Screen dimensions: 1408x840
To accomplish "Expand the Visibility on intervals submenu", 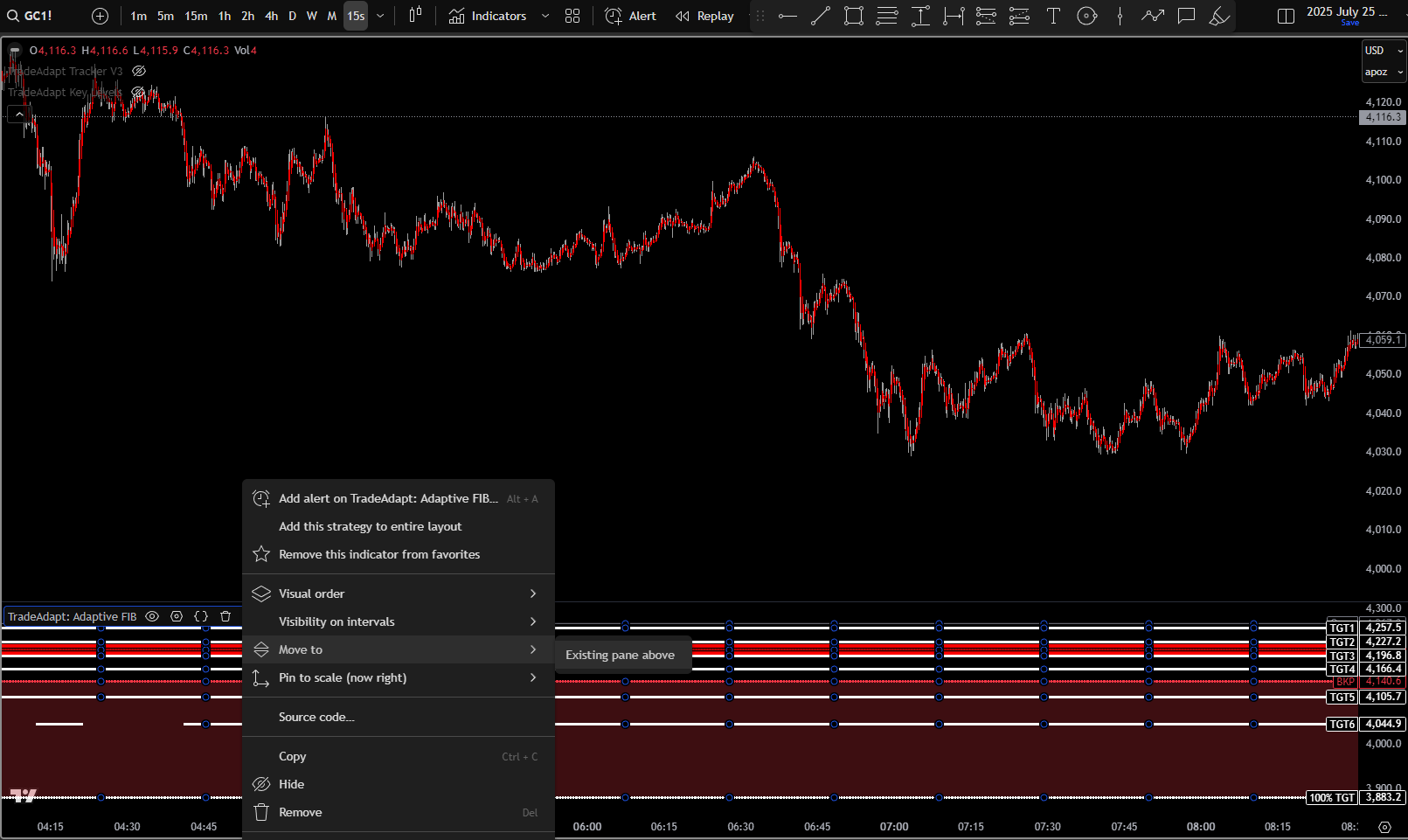I will coord(399,621).
